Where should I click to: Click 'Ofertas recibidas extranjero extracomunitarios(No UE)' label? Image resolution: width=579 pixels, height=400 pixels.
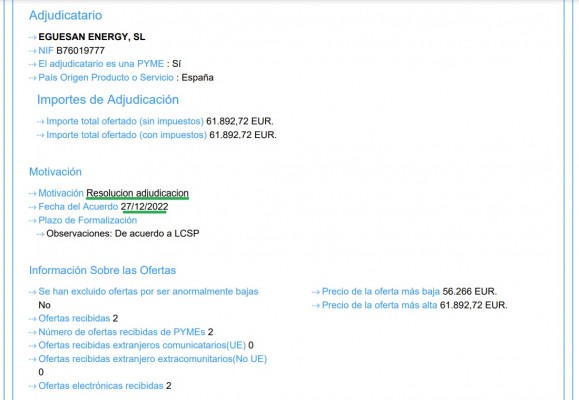tap(153, 359)
